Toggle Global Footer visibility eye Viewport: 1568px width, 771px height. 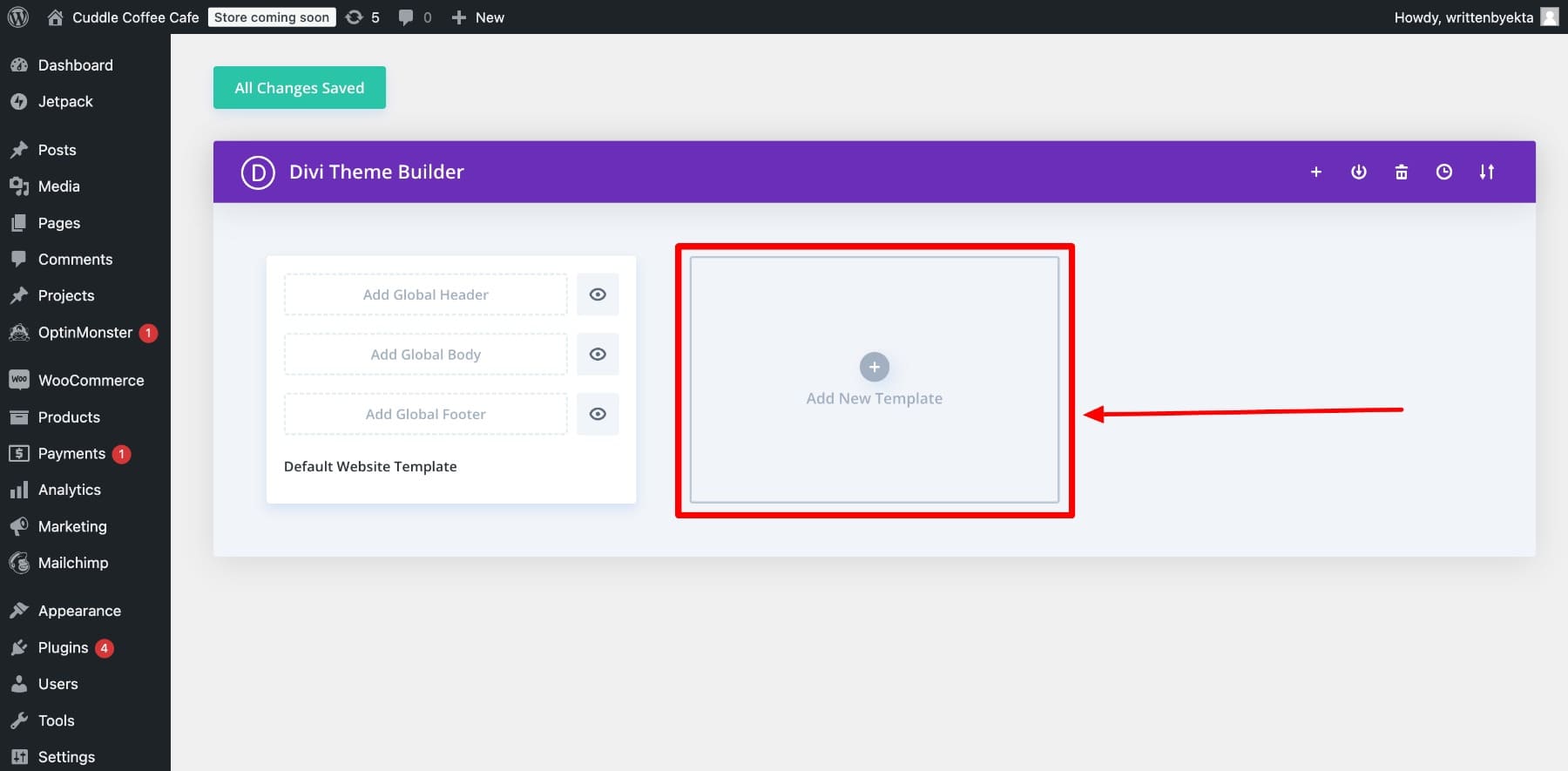click(598, 415)
